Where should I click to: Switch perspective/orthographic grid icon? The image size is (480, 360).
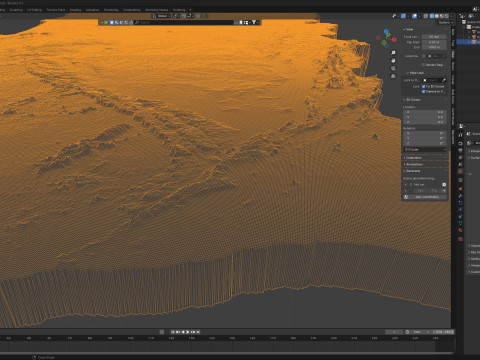point(393,76)
